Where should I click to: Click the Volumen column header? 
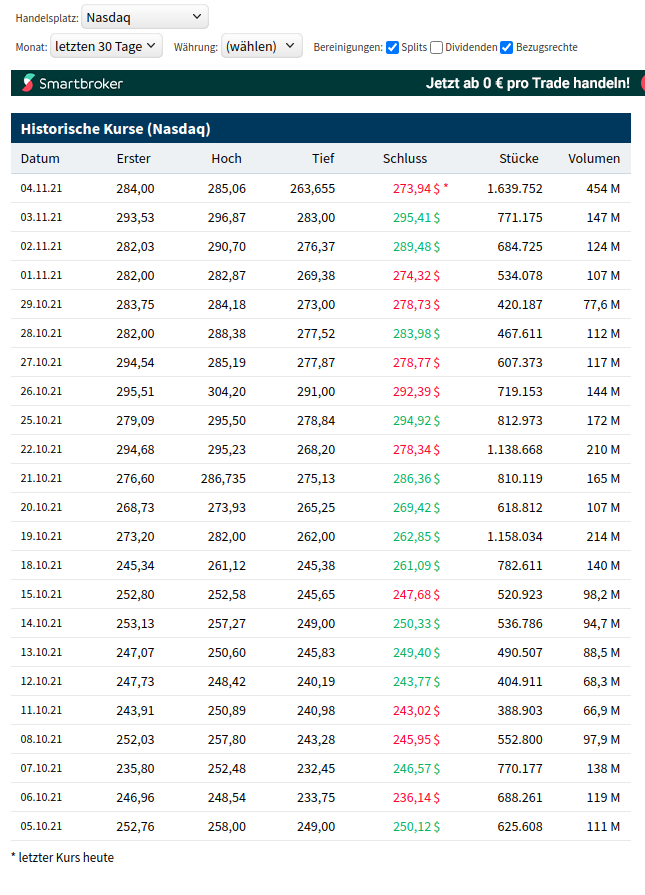pyautogui.click(x=594, y=158)
